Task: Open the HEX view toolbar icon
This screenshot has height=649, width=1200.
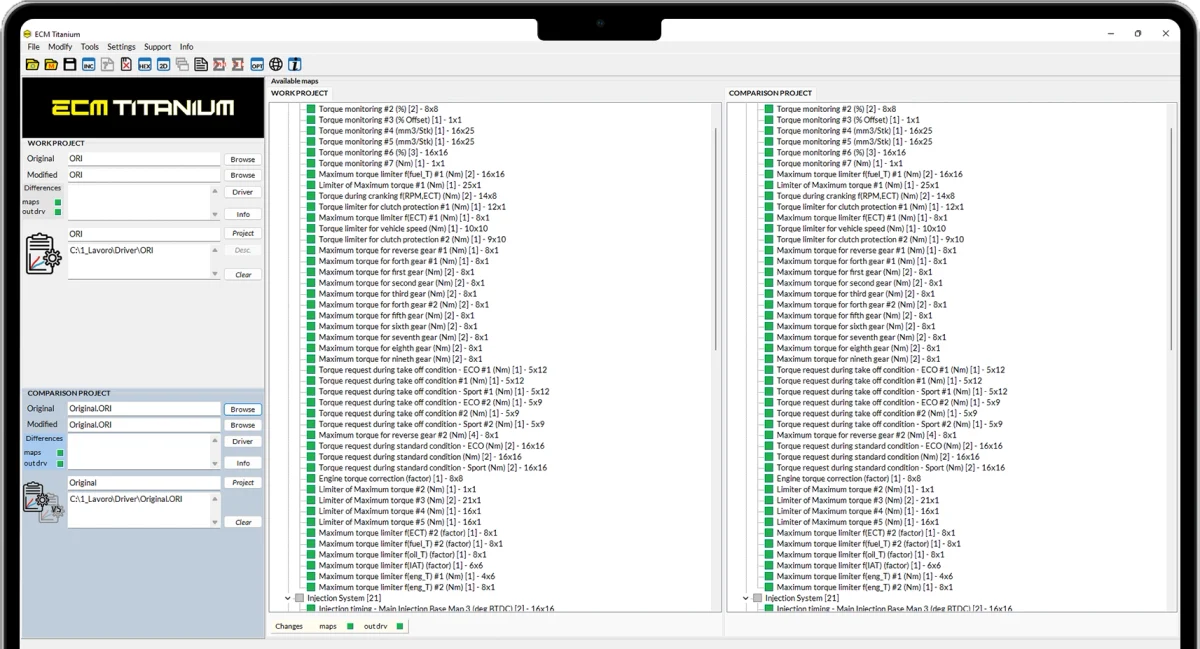Action: [145, 64]
